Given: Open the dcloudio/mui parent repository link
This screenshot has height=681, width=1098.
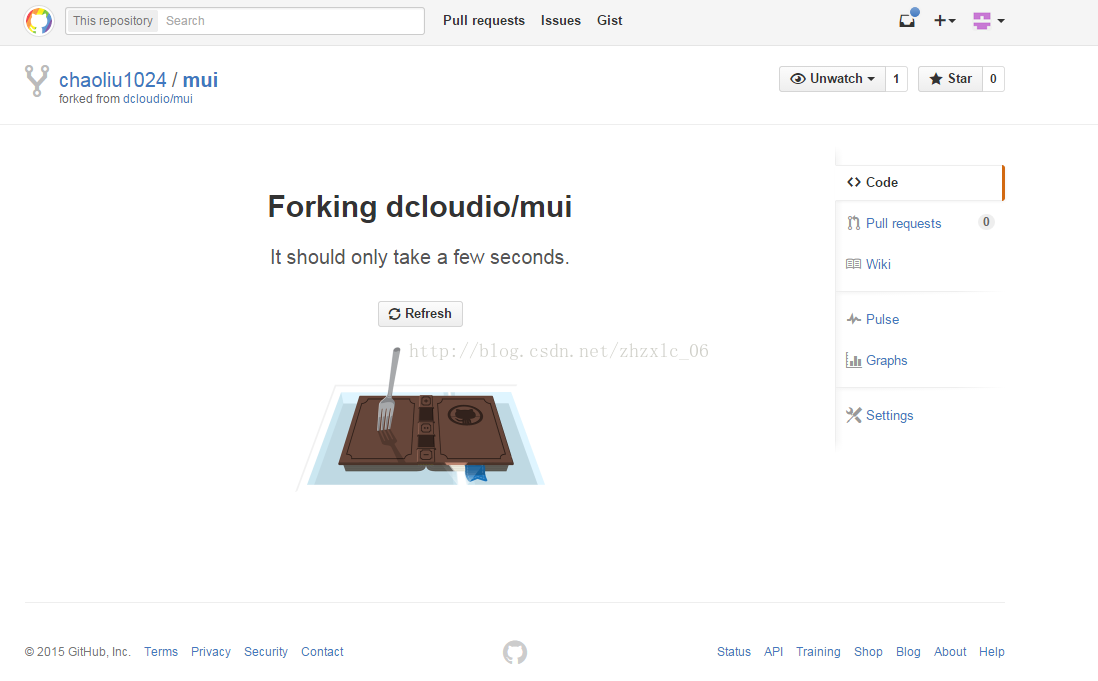Looking at the screenshot, I should [x=158, y=99].
